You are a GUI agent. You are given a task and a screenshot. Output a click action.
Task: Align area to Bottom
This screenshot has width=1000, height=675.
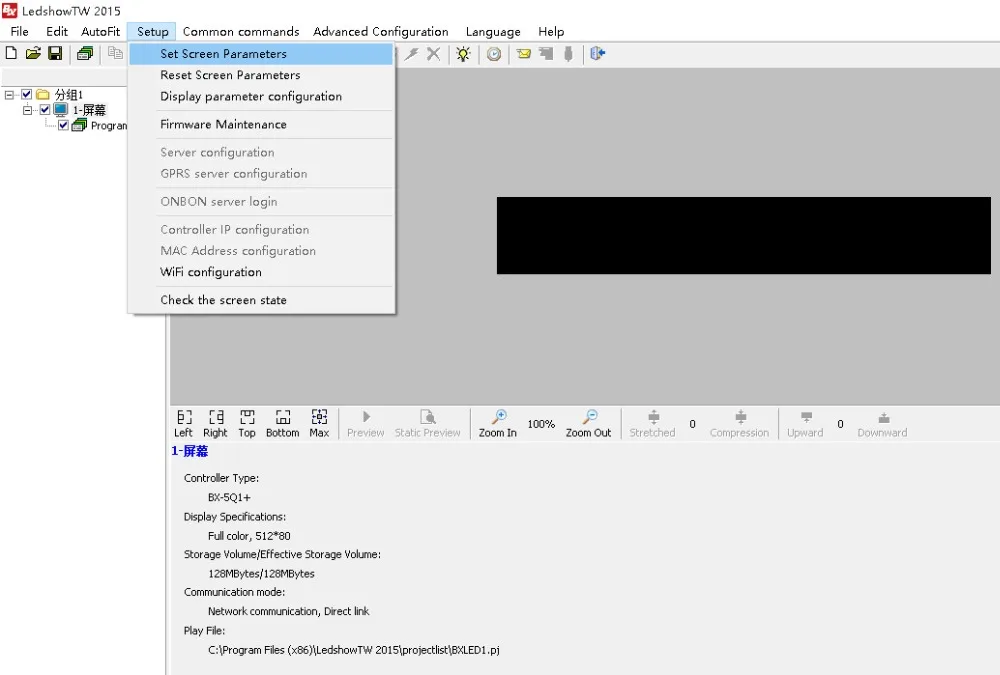click(283, 424)
